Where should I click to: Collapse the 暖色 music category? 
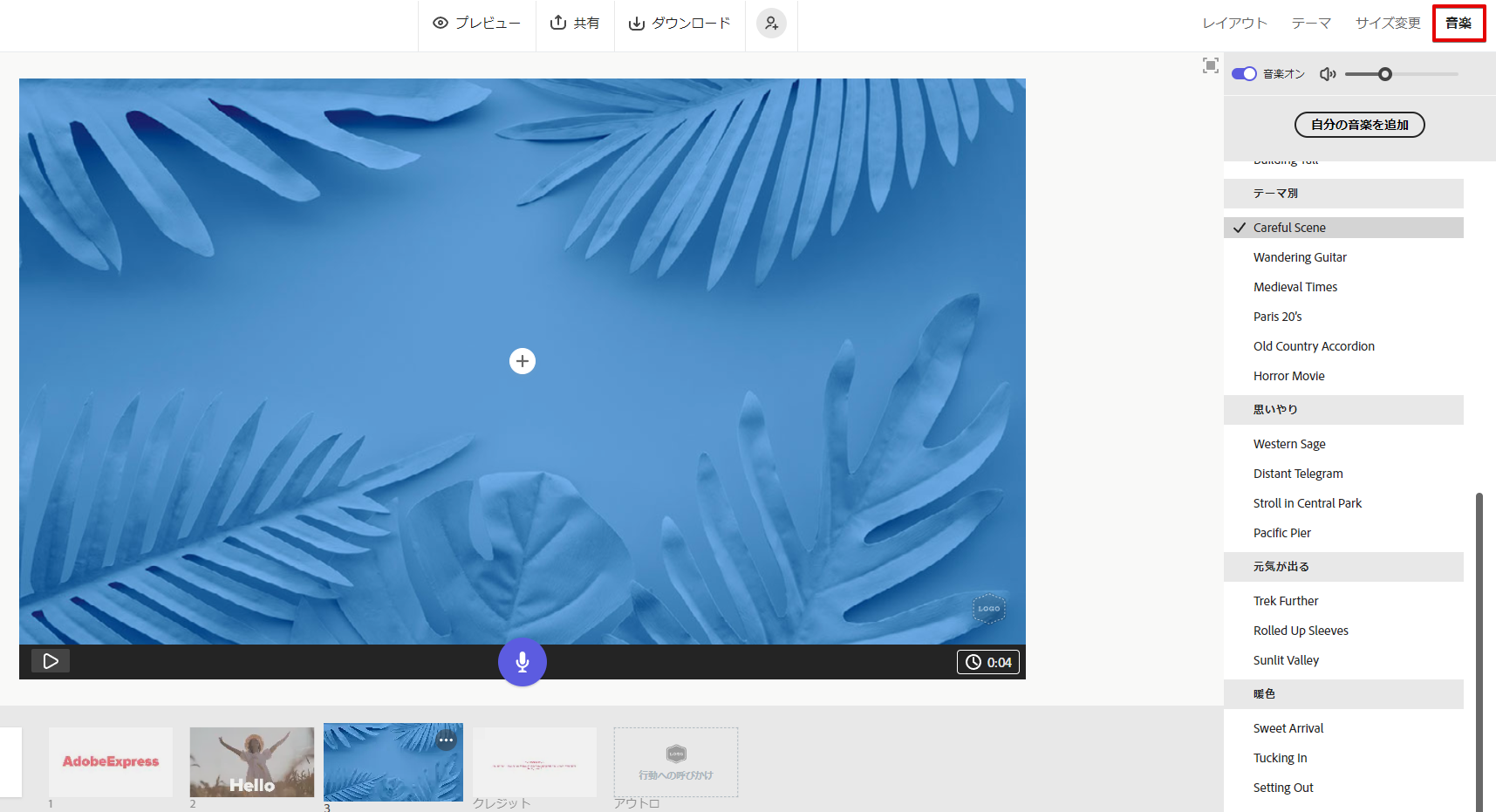tap(1265, 693)
